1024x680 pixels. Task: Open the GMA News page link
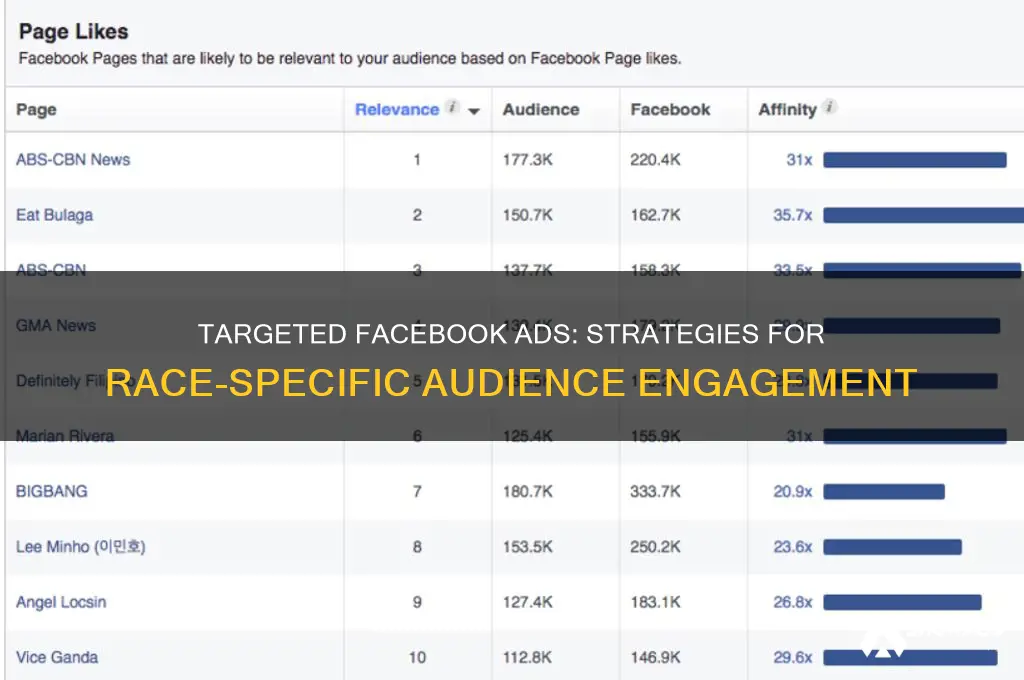(56, 325)
